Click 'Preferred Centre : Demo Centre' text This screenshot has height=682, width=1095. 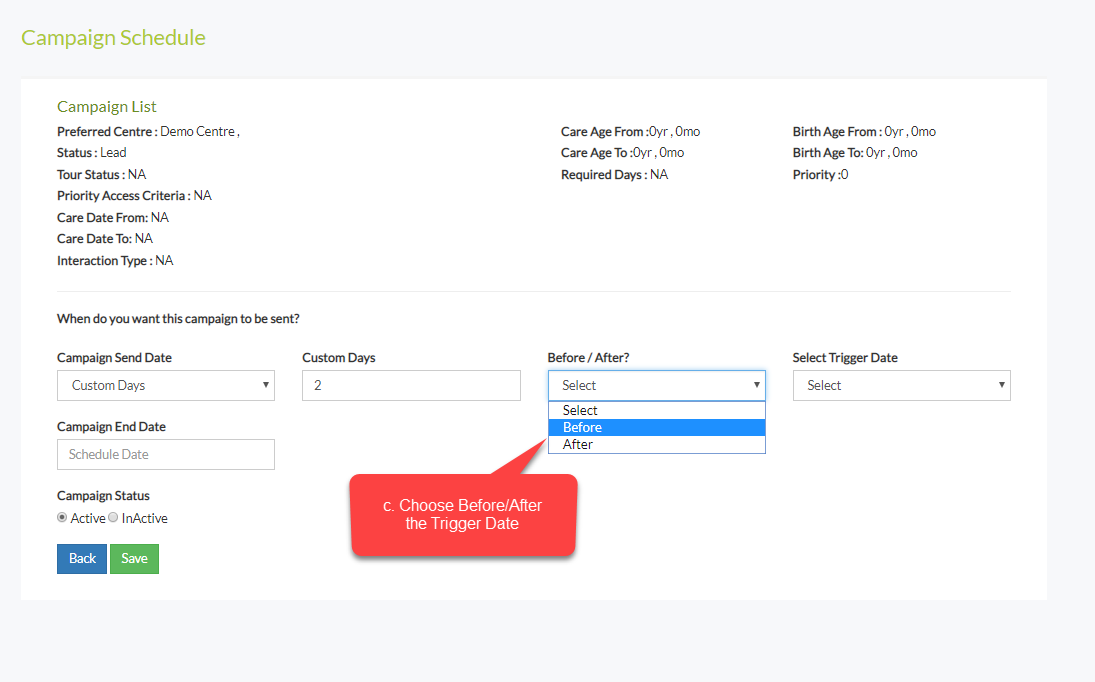(148, 131)
